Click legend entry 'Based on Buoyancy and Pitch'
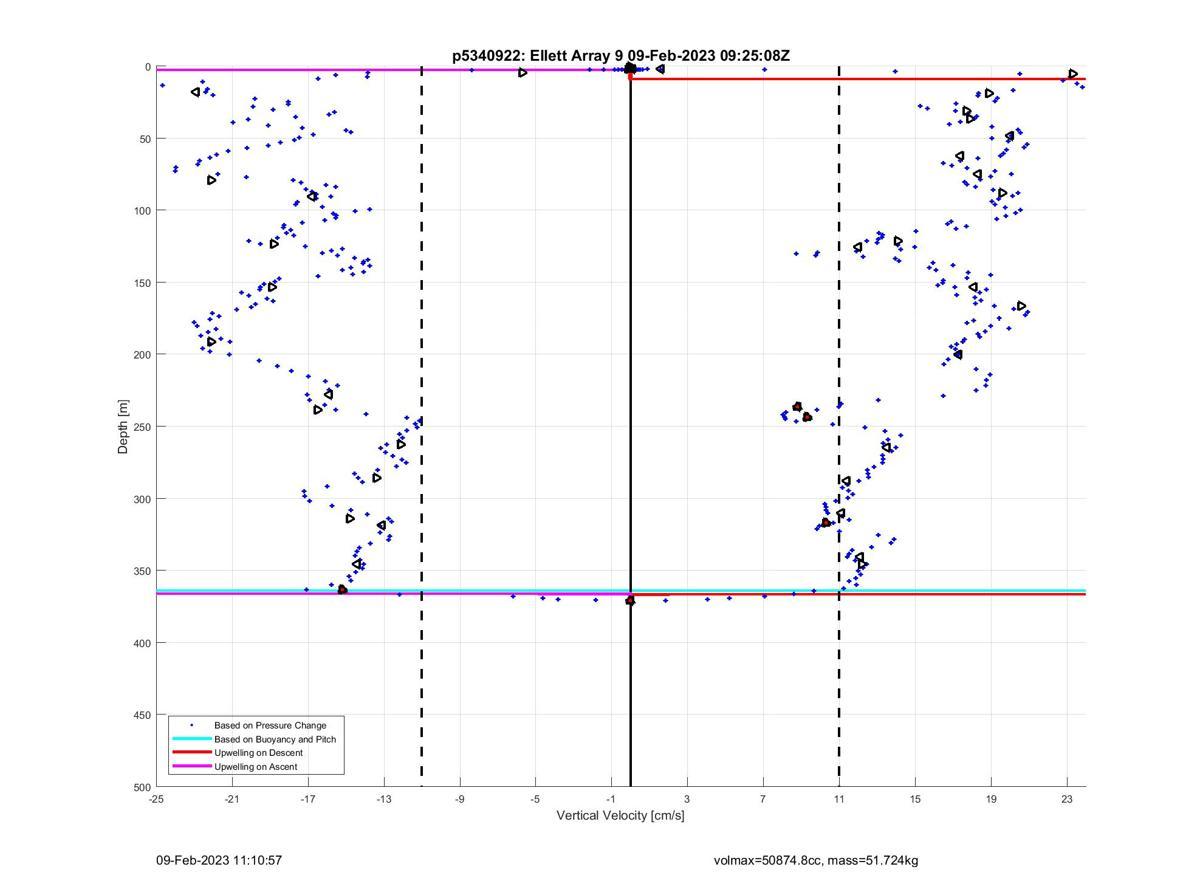1200x885 pixels. (x=275, y=739)
